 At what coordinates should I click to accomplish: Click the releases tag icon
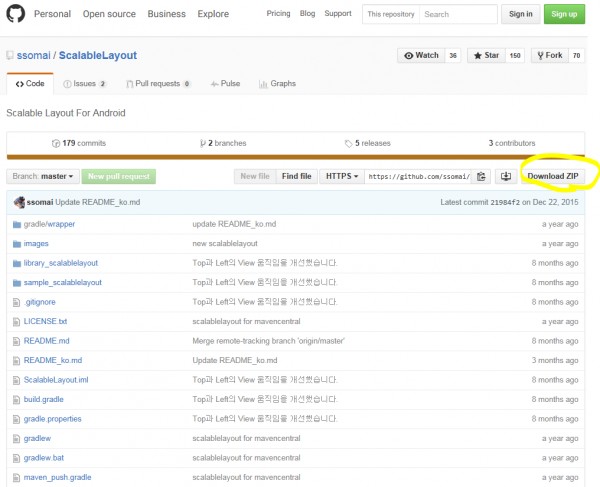tap(348, 143)
